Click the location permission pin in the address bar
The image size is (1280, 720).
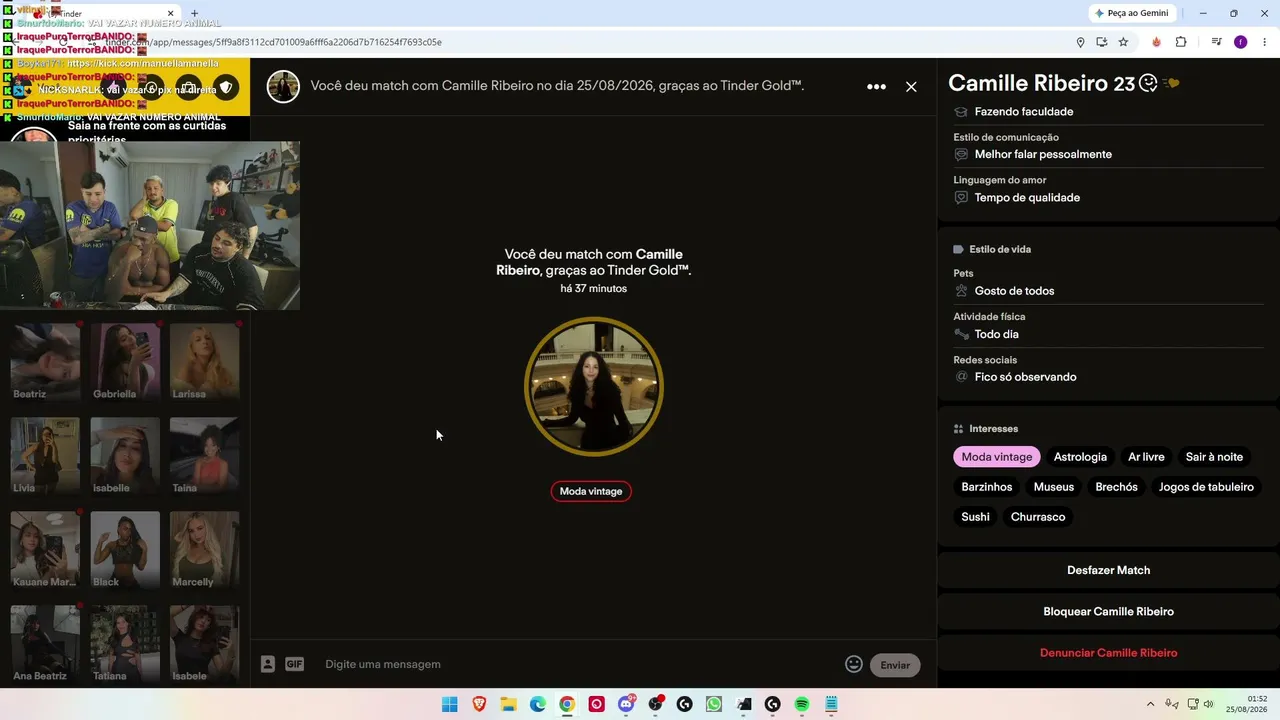[x=1080, y=42]
